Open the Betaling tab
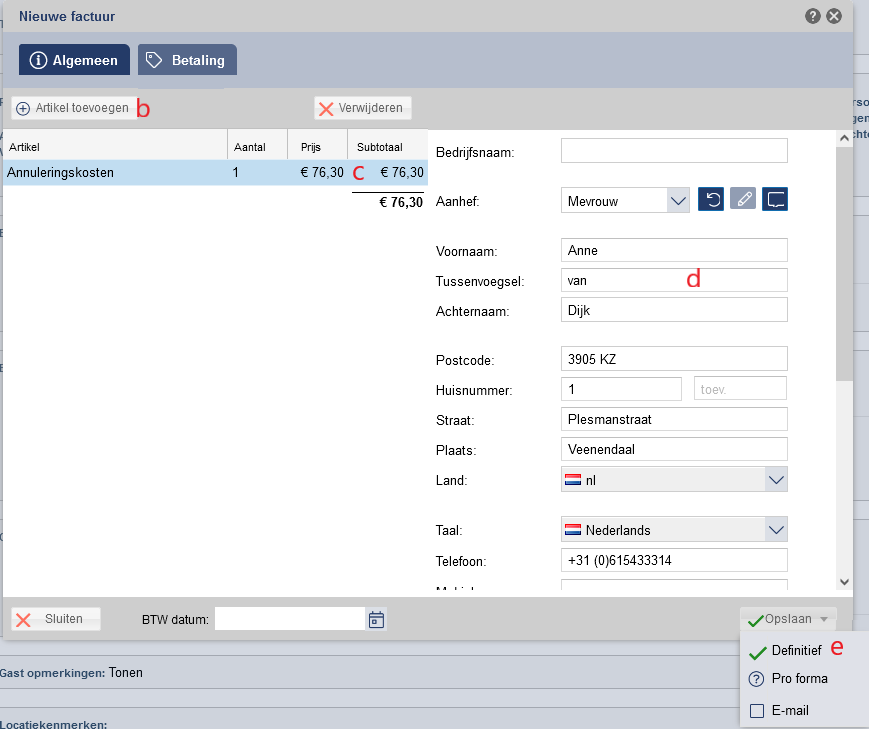 pos(187,60)
